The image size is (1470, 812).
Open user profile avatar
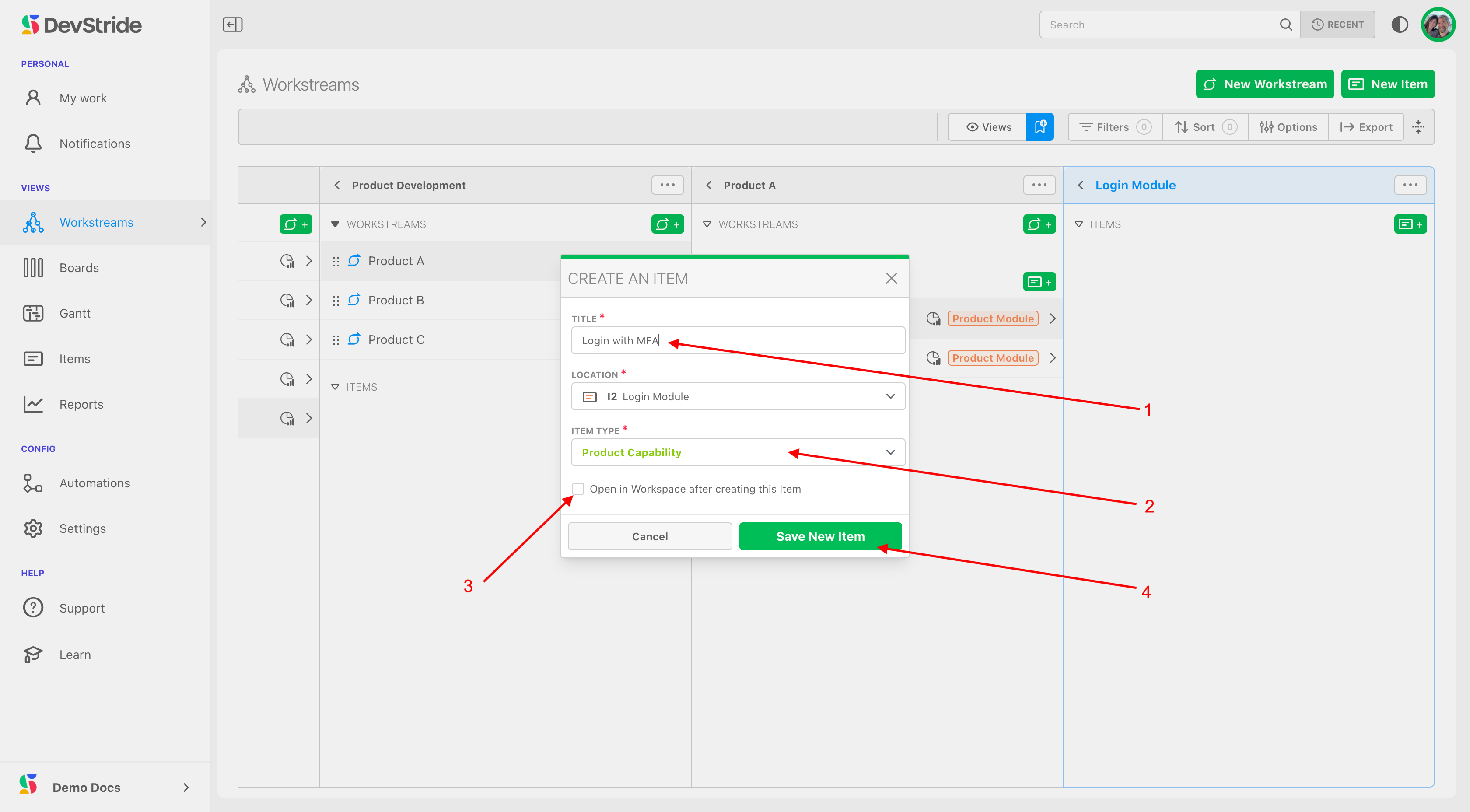tap(1438, 24)
